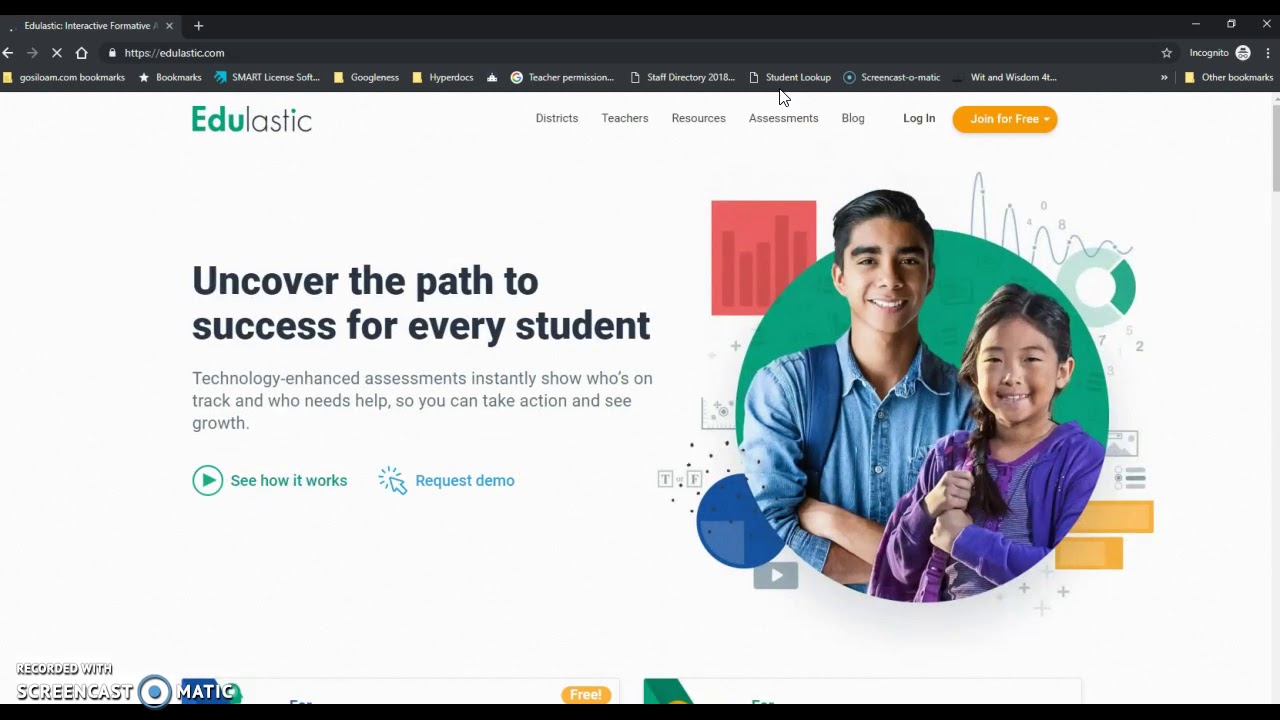This screenshot has width=1280, height=720.
Task: Open SMART License Software bookmark
Action: tap(267, 77)
